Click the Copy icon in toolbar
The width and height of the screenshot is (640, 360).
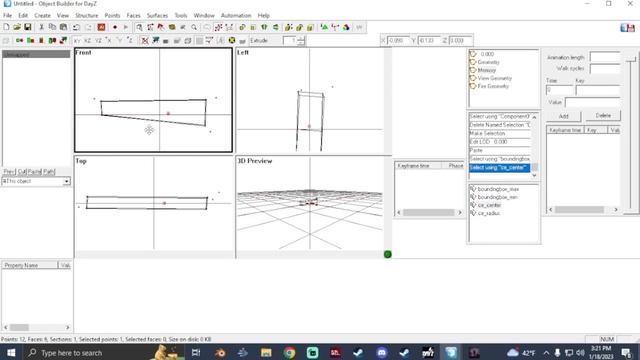[x=52, y=27]
